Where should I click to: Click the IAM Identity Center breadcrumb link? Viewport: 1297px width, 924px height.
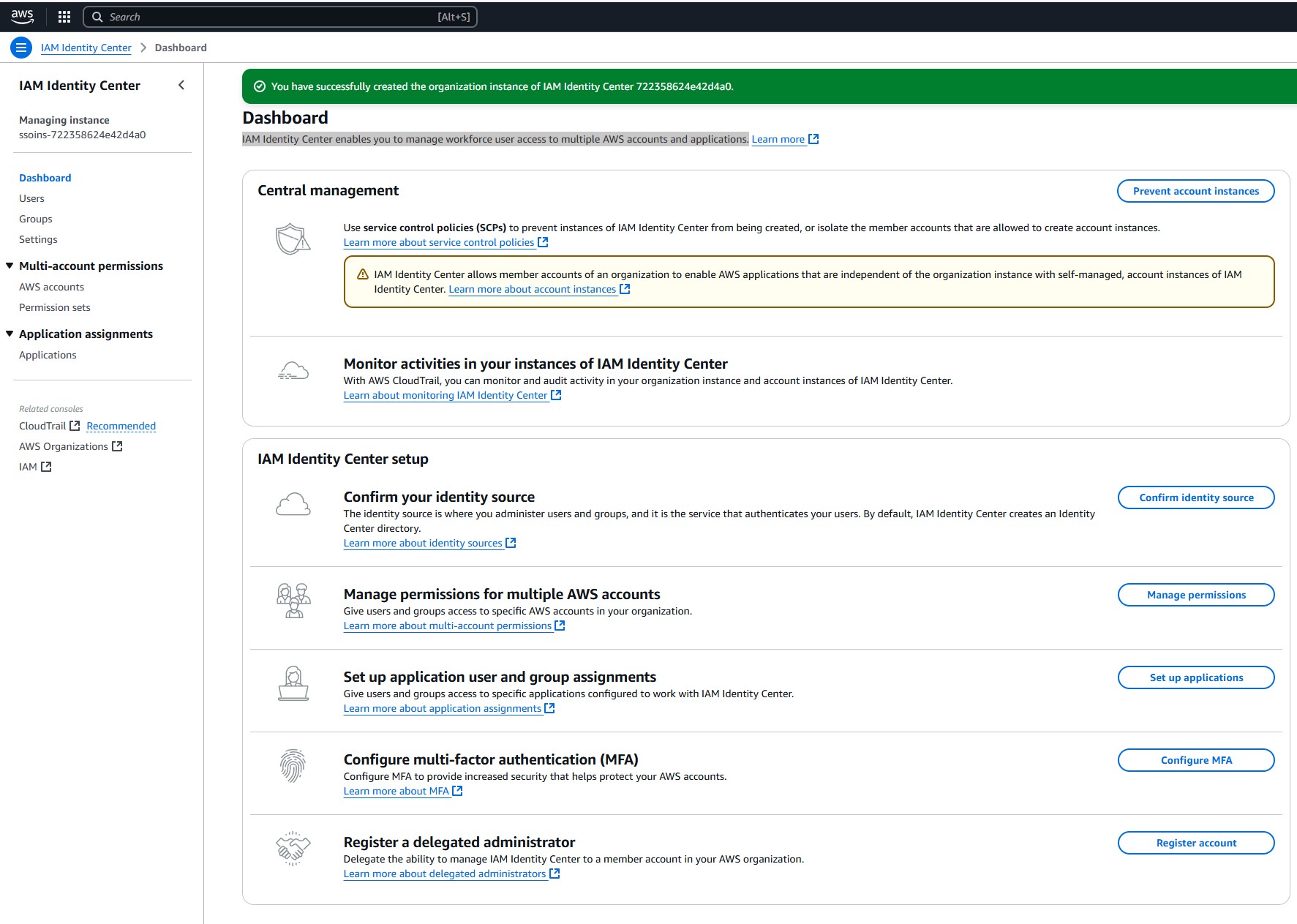(86, 48)
